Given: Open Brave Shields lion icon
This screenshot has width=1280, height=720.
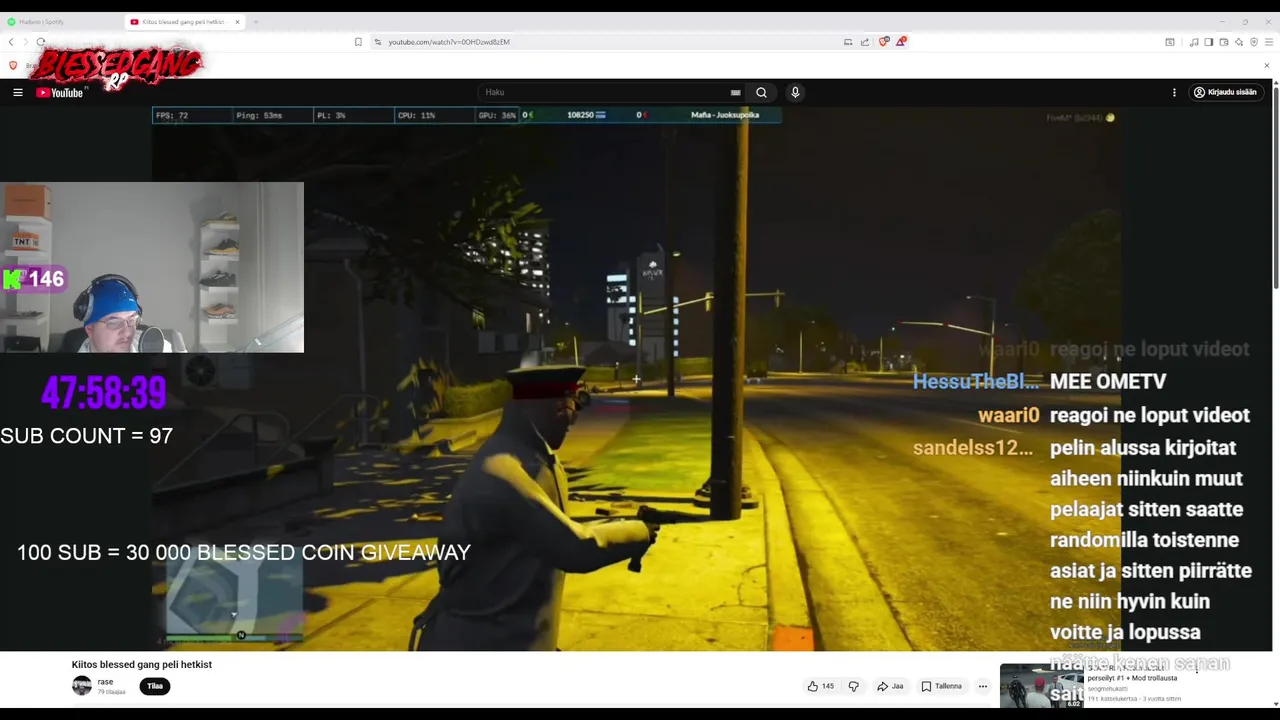Looking at the screenshot, I should (x=883, y=42).
